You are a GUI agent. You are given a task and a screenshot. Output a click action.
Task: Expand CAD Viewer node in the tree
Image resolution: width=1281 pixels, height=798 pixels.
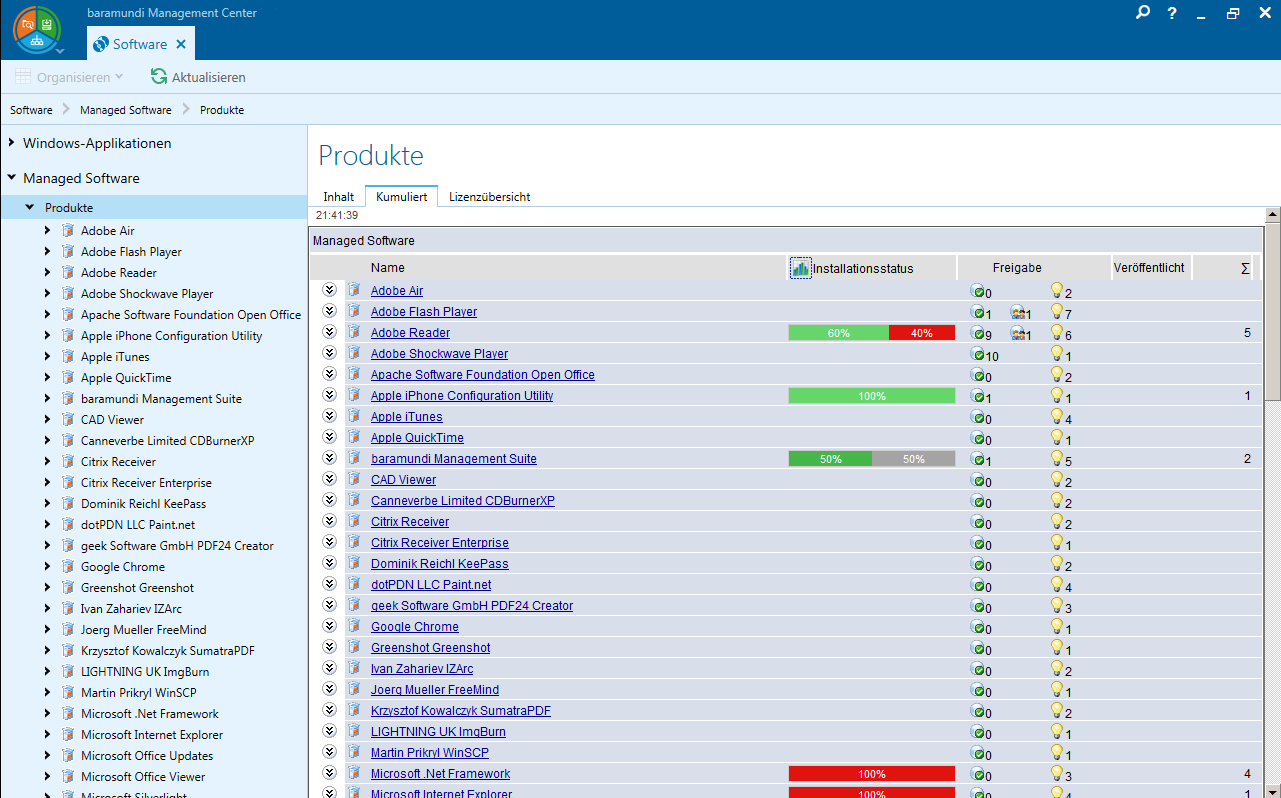pyautogui.click(x=47, y=420)
